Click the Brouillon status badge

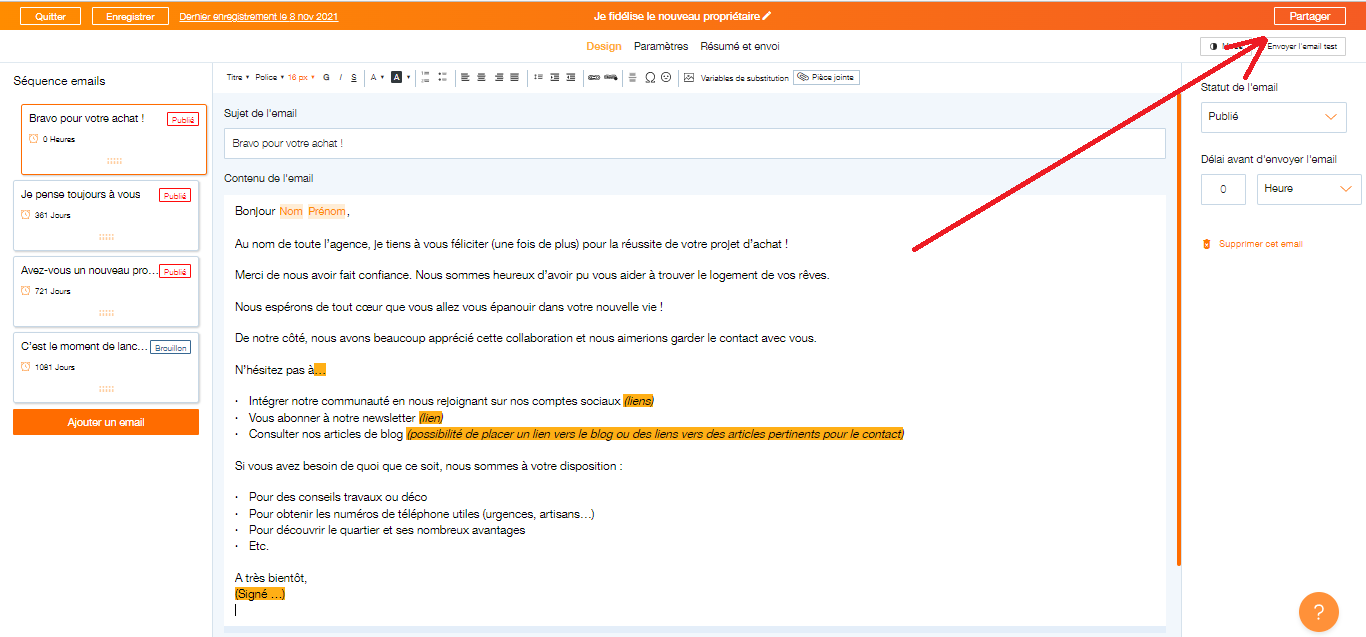pyautogui.click(x=170, y=347)
